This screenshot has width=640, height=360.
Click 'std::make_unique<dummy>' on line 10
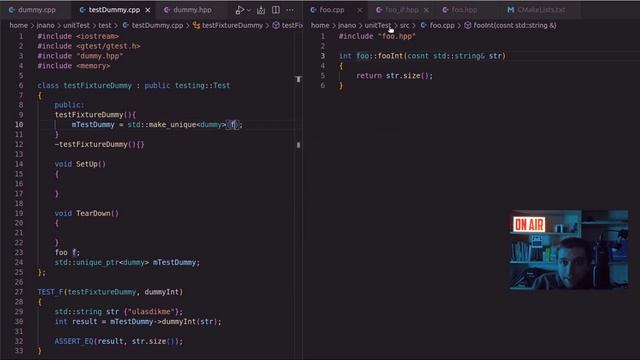[x=177, y=124]
